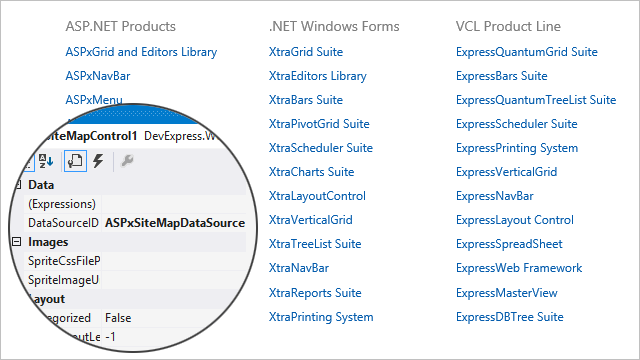
Task: Open the Events lightning bolt icon
Action: coord(98,161)
